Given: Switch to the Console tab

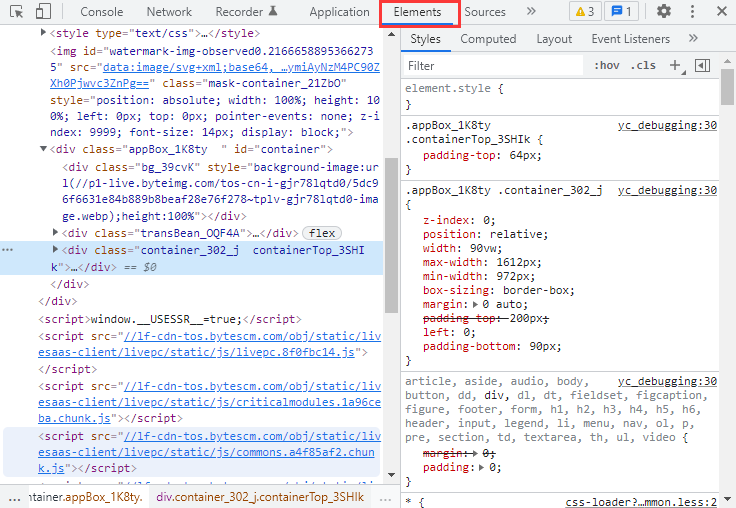Looking at the screenshot, I should pos(101,12).
